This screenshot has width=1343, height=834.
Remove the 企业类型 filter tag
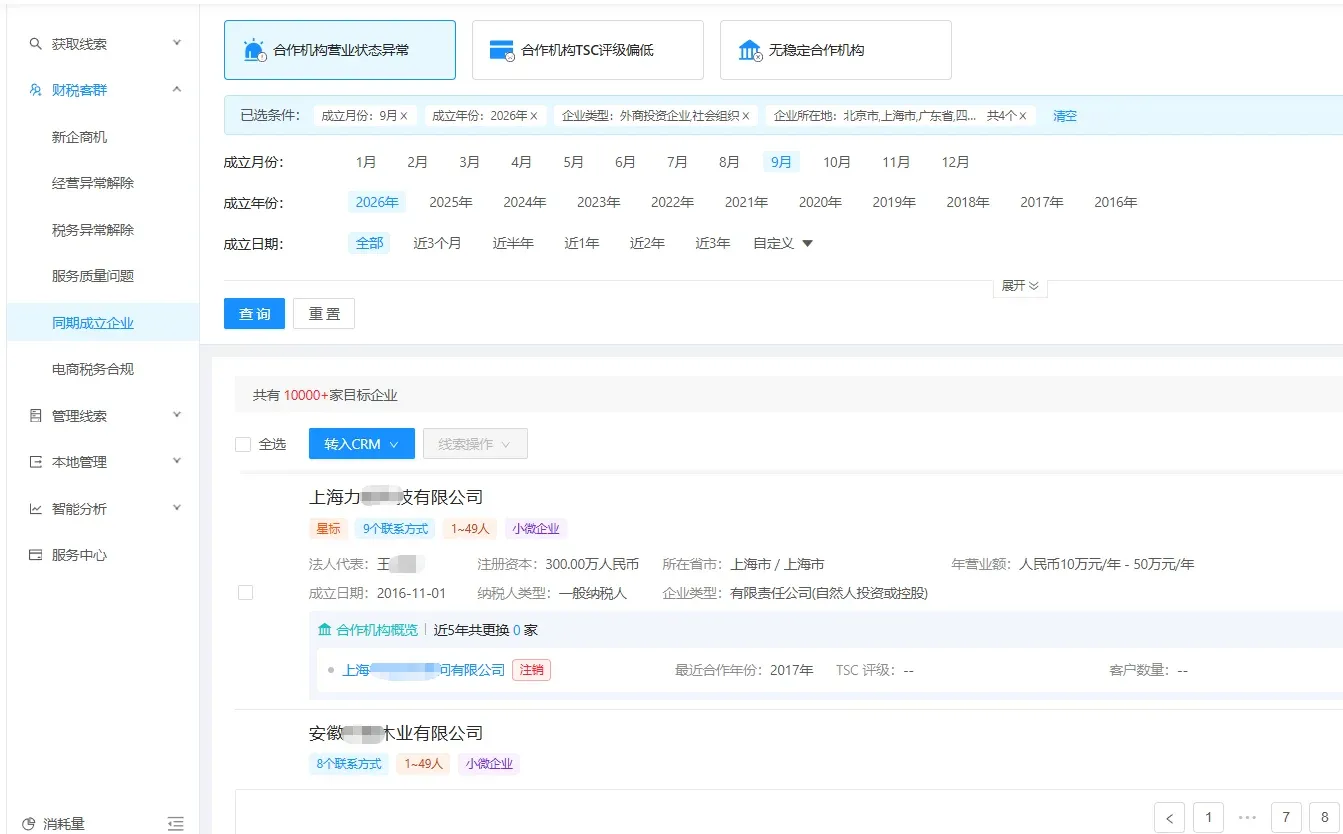click(x=746, y=116)
